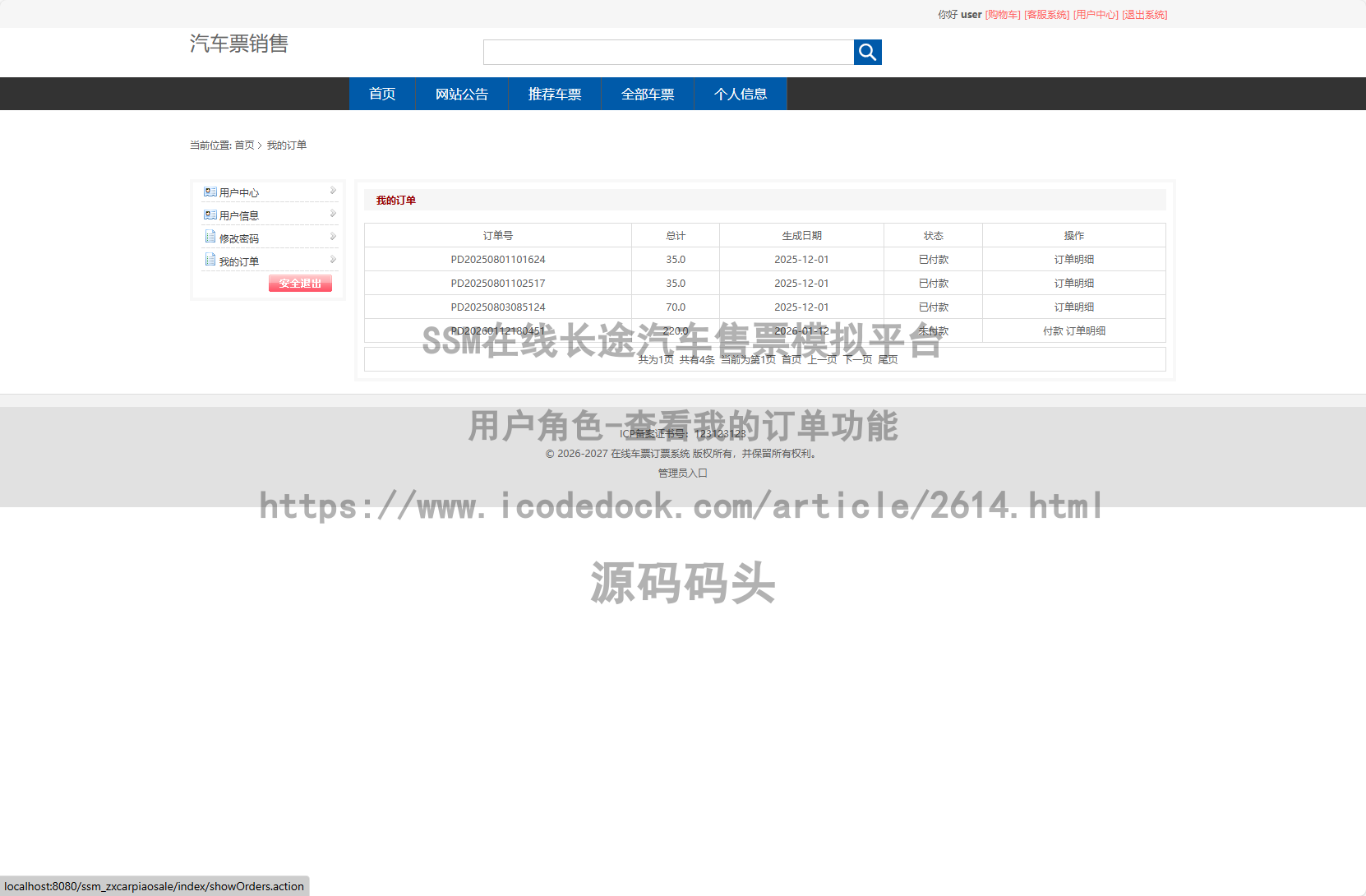Click the search magnifier icon
The width and height of the screenshot is (1366, 896).
click(867, 52)
